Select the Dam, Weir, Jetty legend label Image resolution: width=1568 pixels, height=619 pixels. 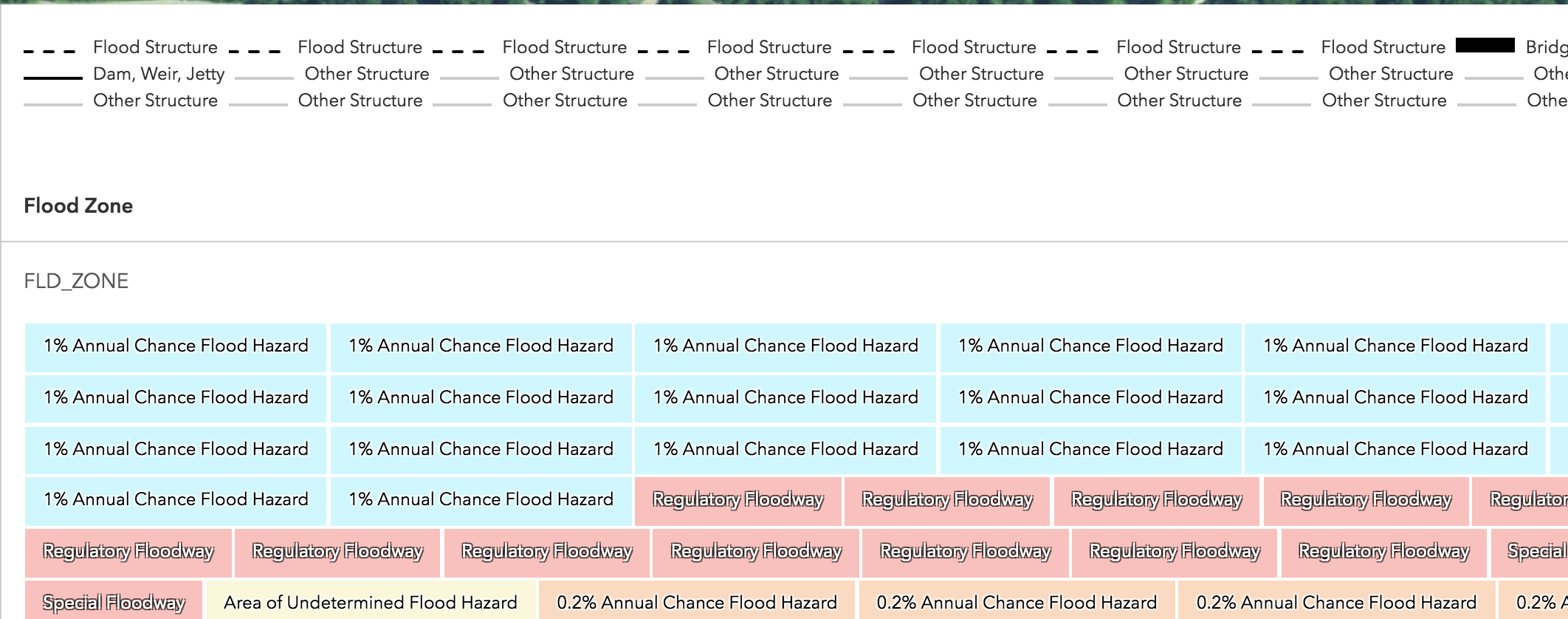159,74
